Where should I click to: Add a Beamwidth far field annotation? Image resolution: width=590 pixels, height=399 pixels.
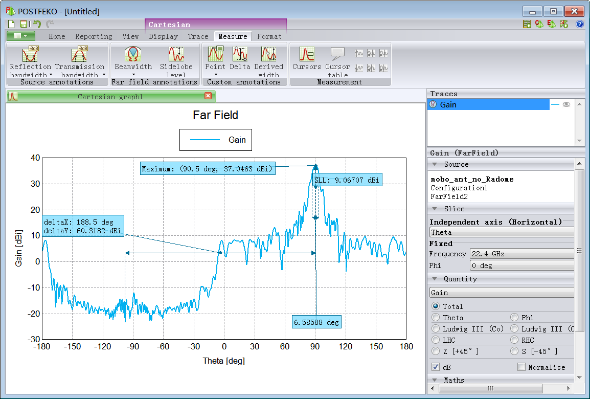[x=133, y=54]
